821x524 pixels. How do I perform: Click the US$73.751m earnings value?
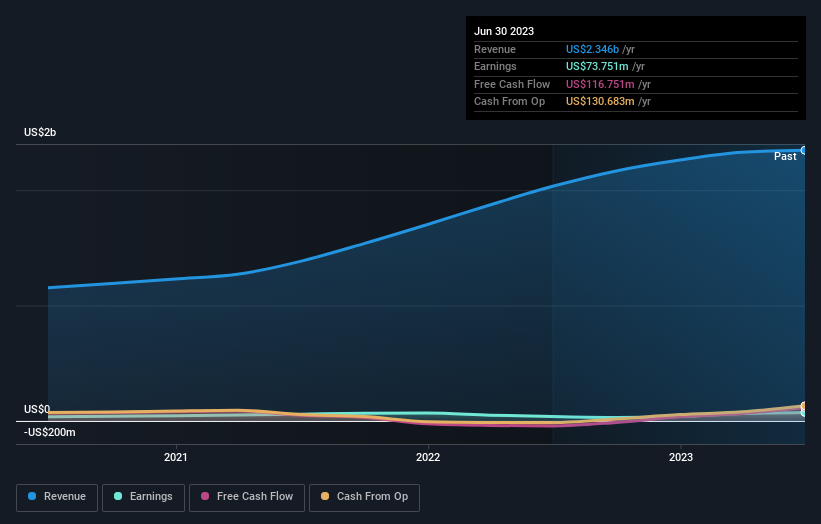(597, 66)
